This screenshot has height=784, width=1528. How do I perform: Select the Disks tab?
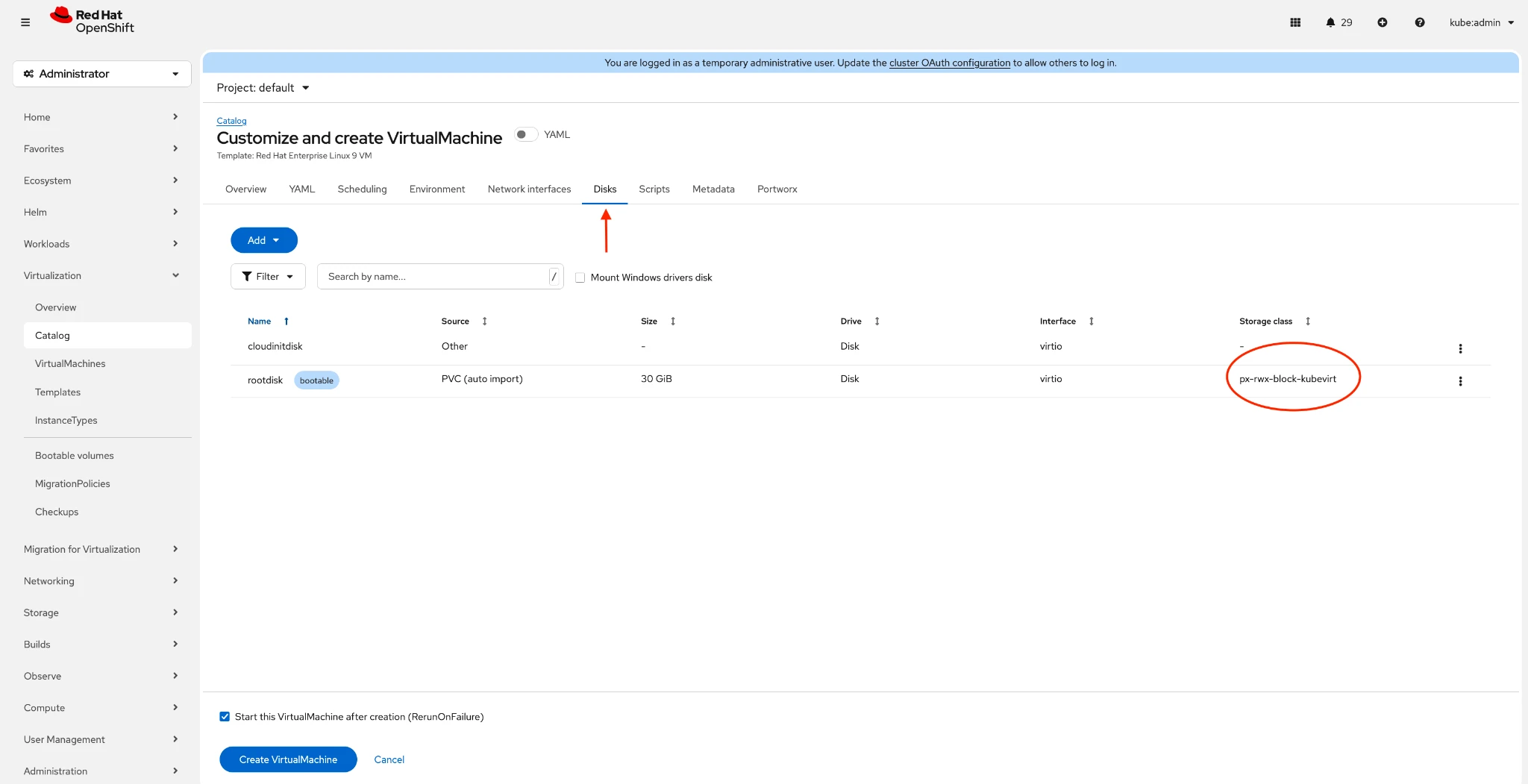(x=605, y=189)
